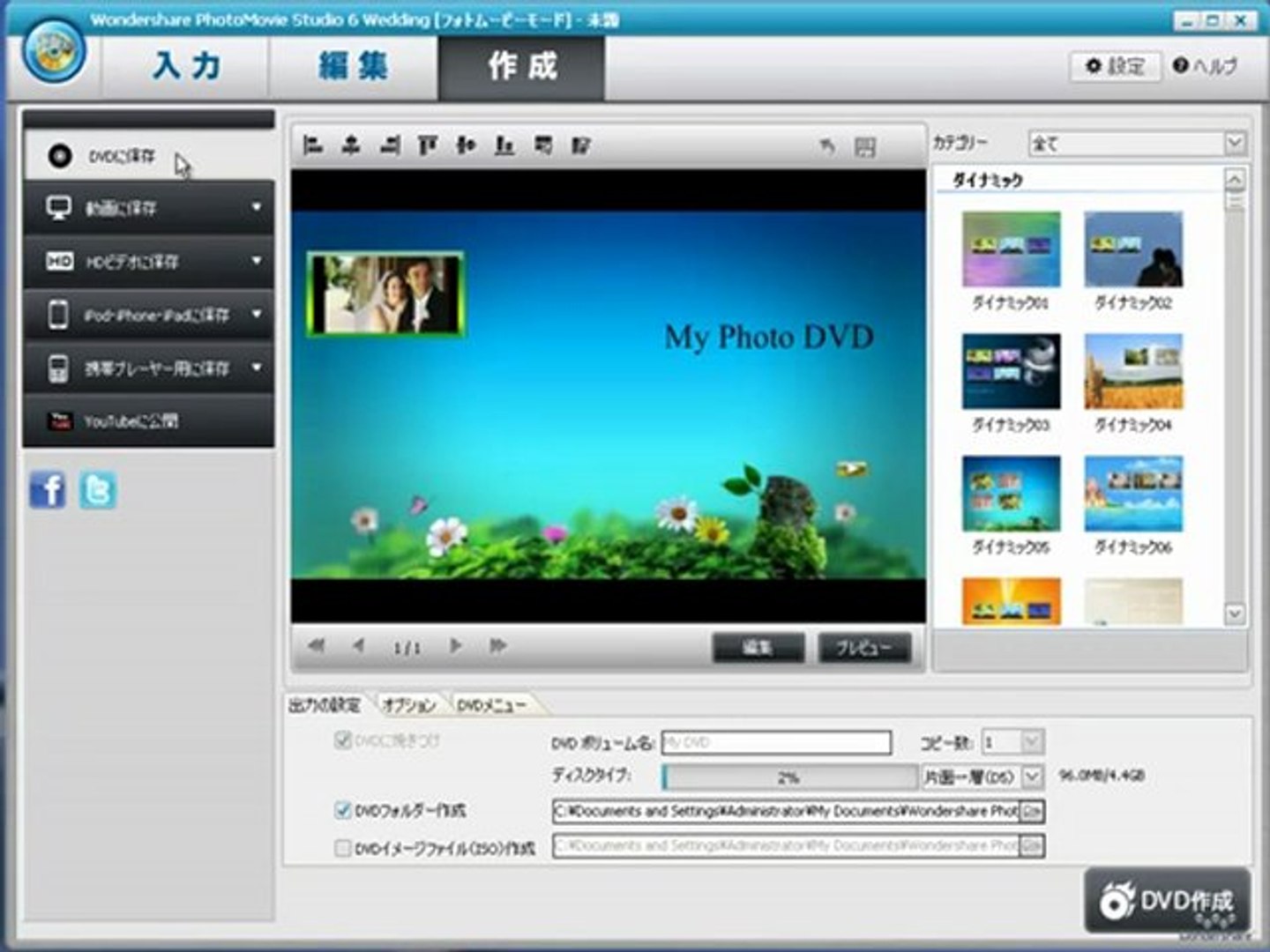Screen dimensions: 1270x952
Task: Open 設定 with the gear icon
Action: (x=1114, y=66)
